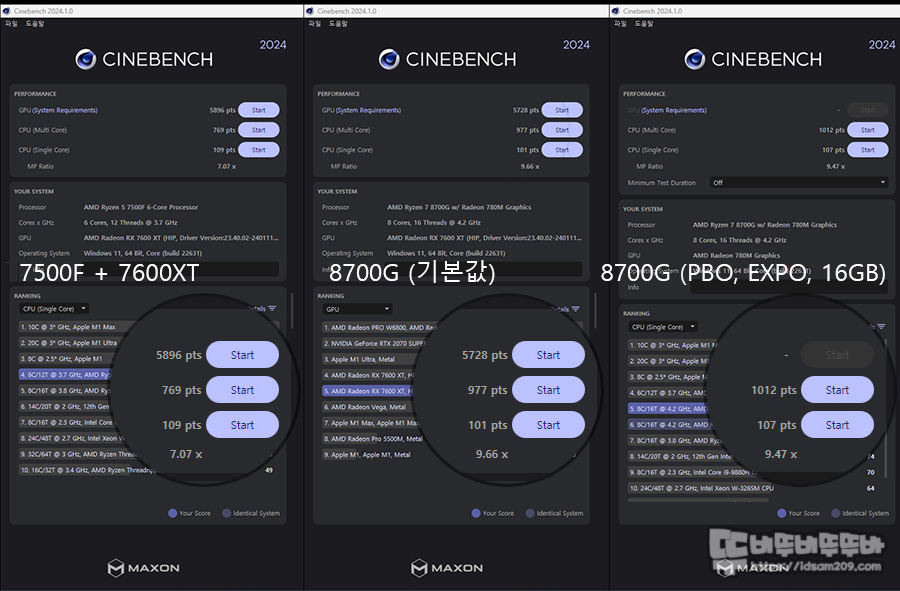Image resolution: width=900 pixels, height=591 pixels.
Task: Start CPU (Single Core) test in middle window
Action: pyautogui.click(x=562, y=150)
